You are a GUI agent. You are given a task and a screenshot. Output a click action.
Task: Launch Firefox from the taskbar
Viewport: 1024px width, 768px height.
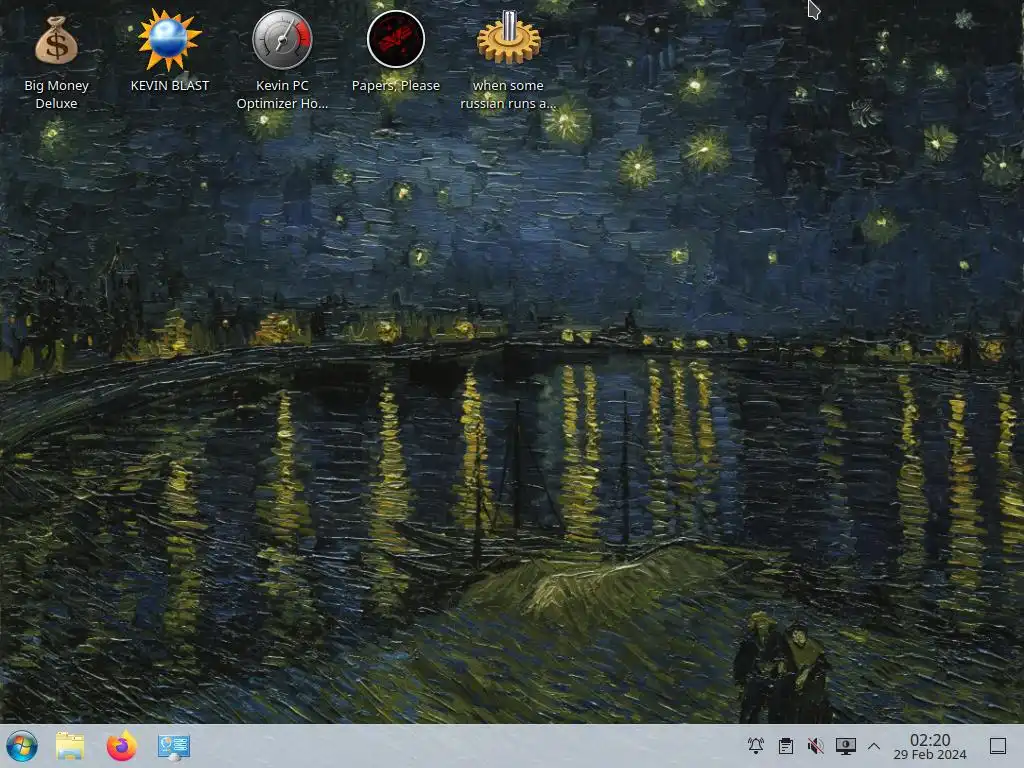121,746
